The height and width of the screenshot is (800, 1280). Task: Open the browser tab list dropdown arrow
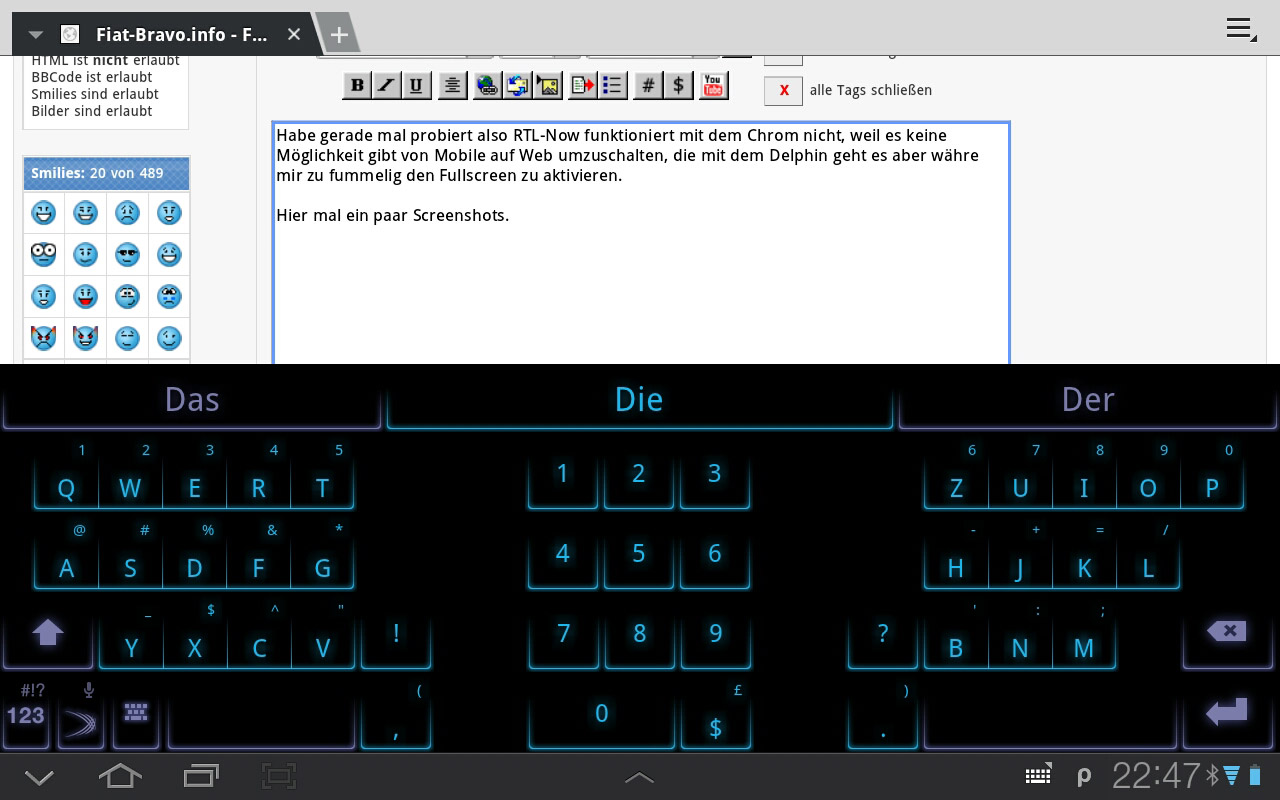(36, 34)
